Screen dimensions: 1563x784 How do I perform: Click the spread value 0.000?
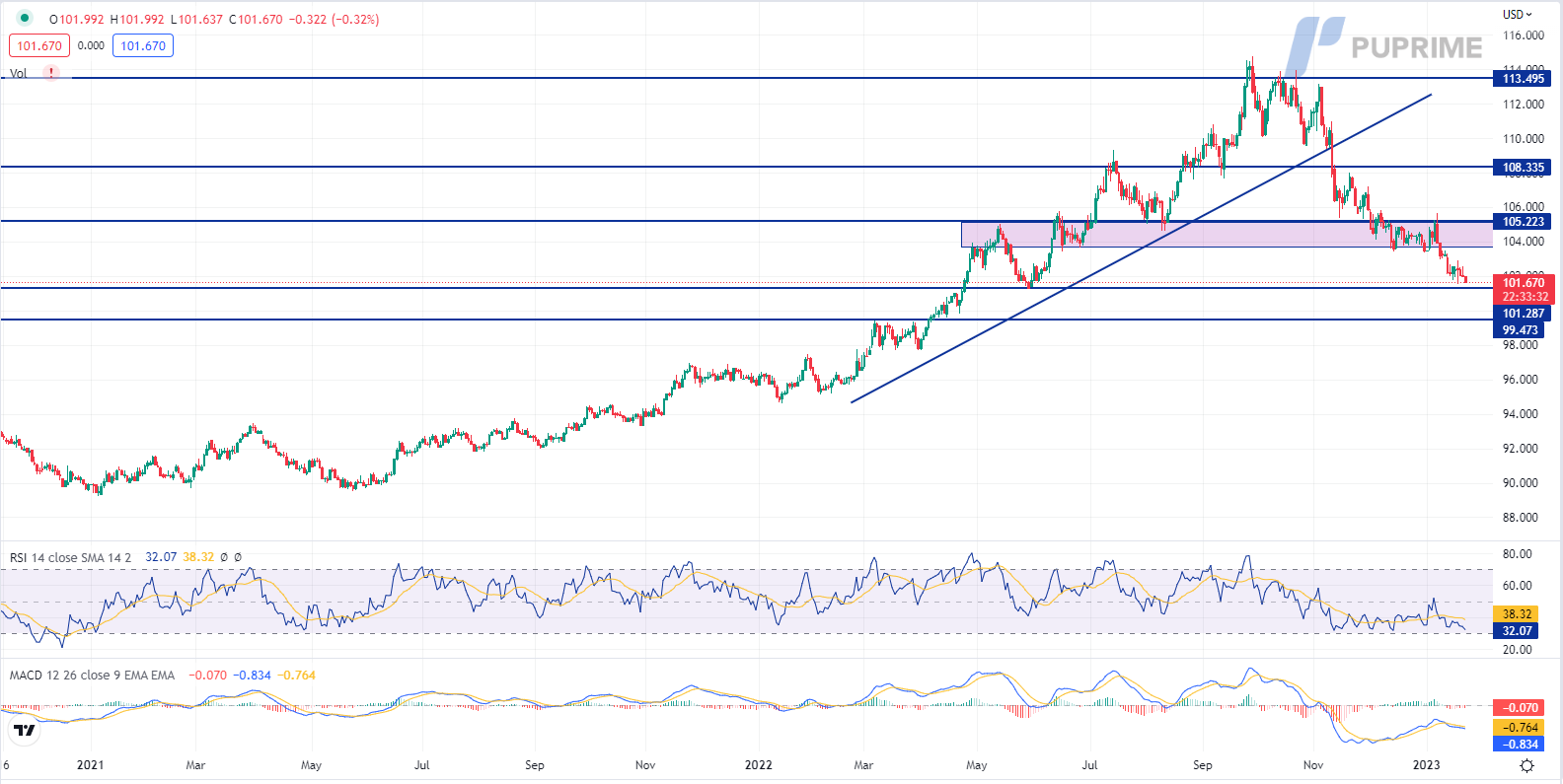[x=91, y=45]
